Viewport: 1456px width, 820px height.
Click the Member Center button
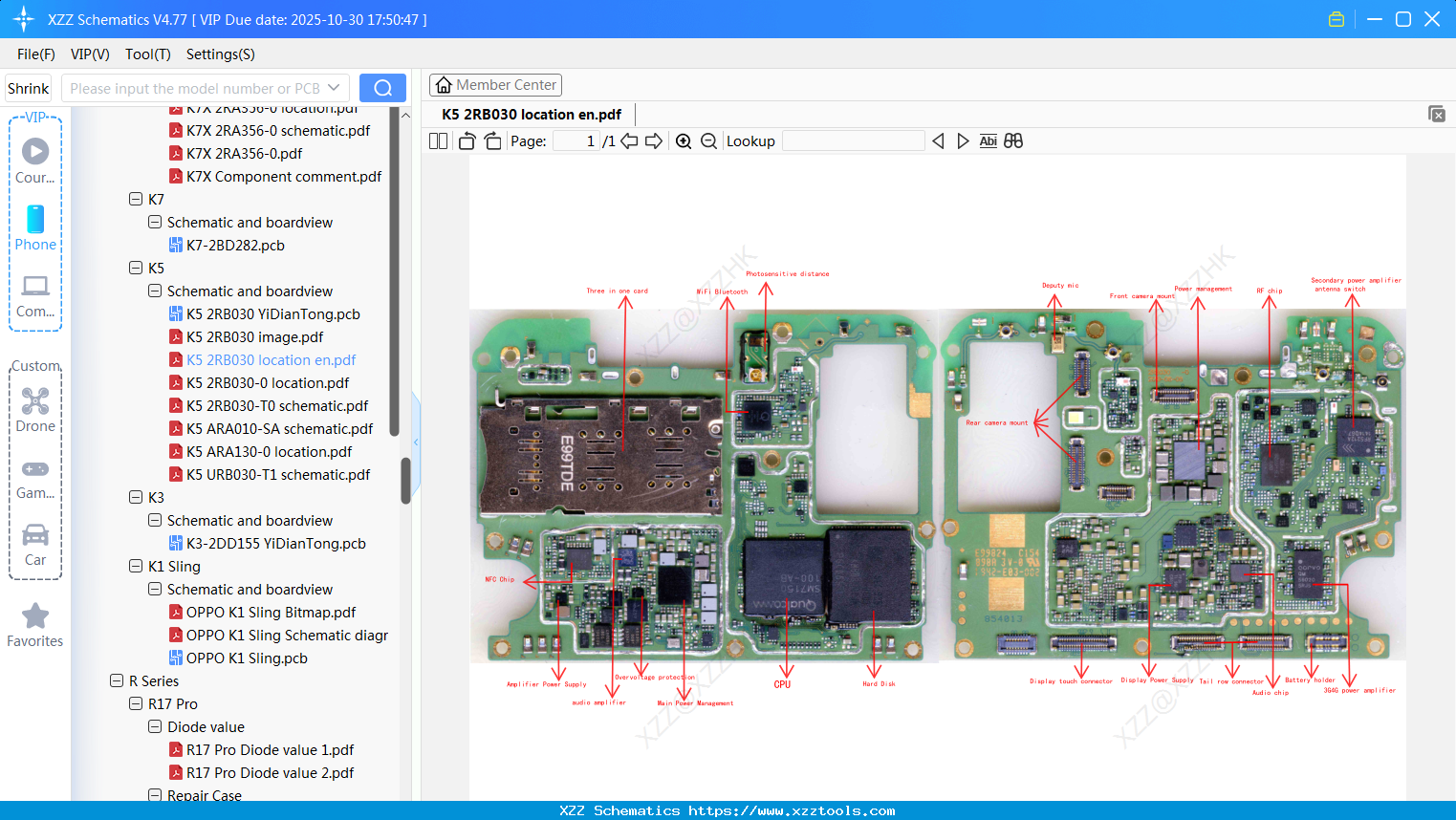[x=495, y=85]
